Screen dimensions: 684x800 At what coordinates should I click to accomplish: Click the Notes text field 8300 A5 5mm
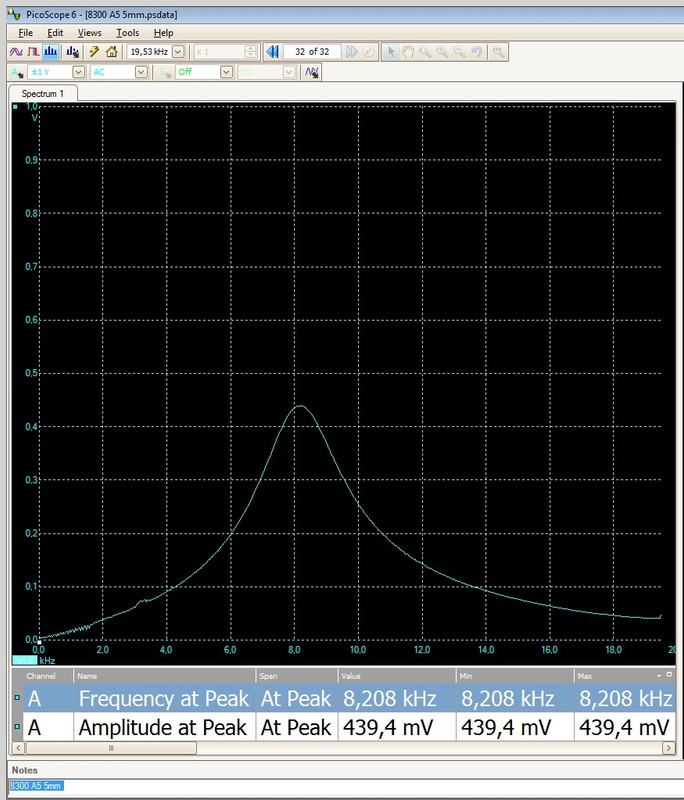(344, 786)
